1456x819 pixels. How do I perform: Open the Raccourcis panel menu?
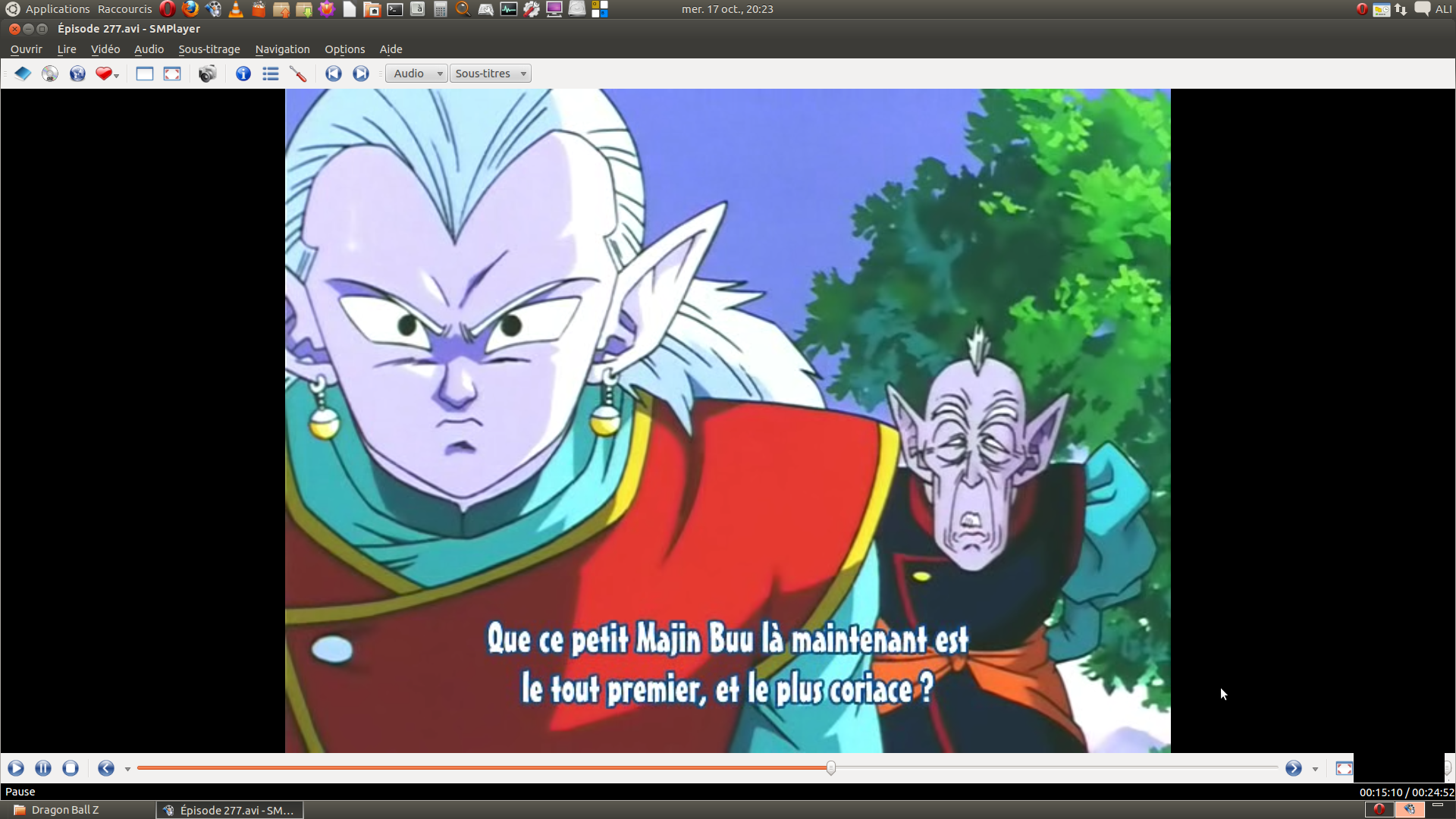pyautogui.click(x=125, y=9)
